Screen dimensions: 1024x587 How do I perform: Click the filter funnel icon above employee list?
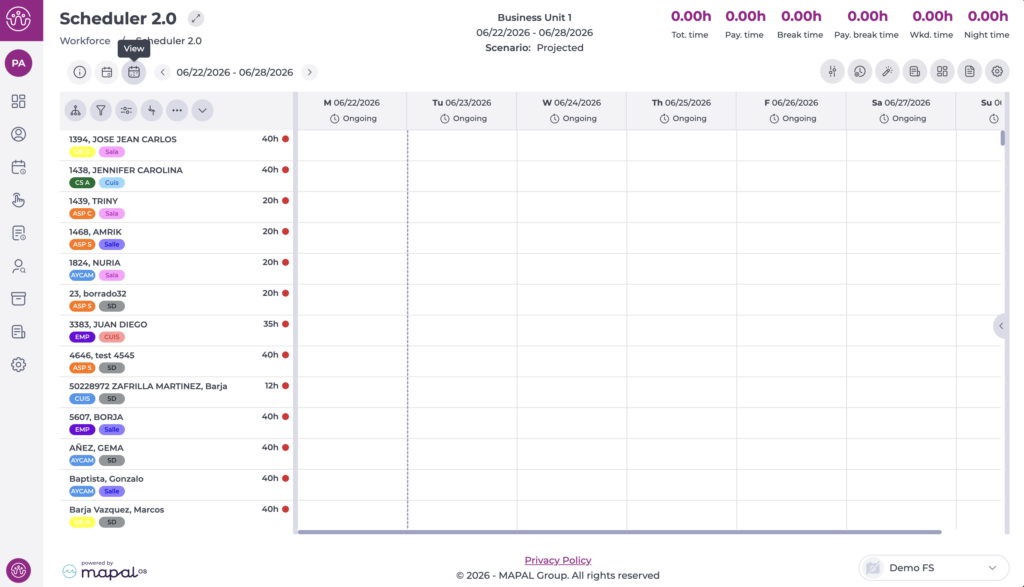(x=101, y=110)
